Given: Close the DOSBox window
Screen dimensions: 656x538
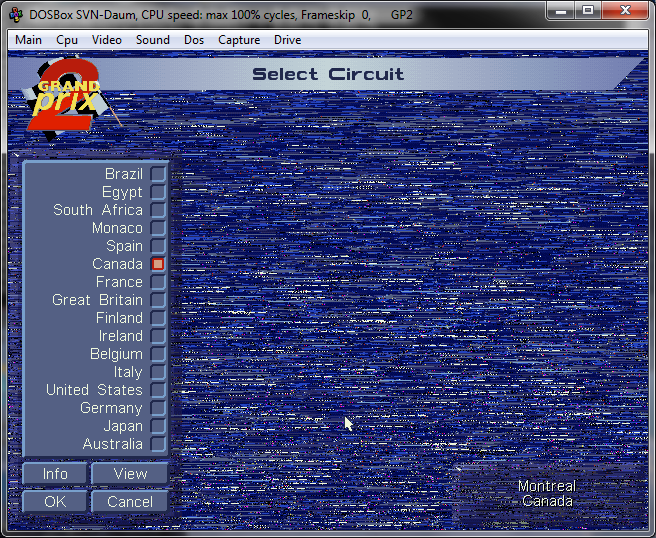Looking at the screenshot, I should tap(625, 10).
